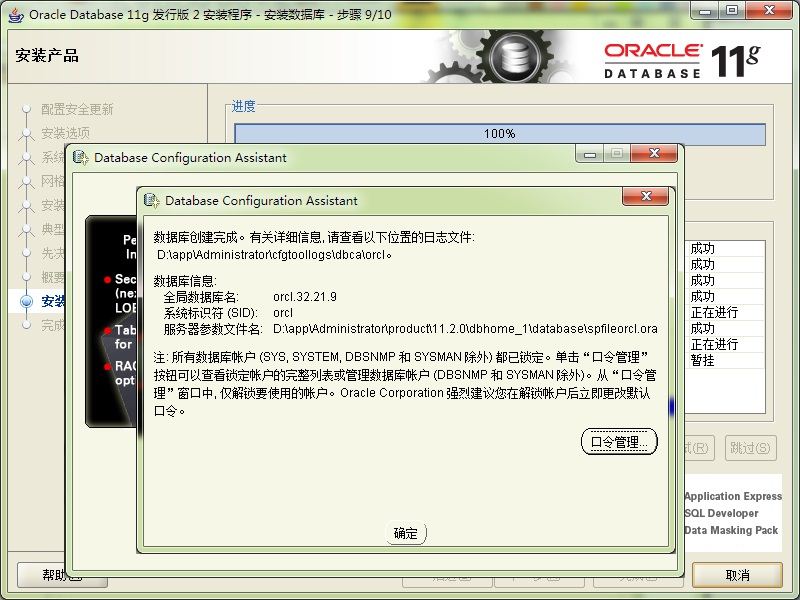Click the 确定 button in the dialog
Viewport: 800px width, 600px height.
406,533
